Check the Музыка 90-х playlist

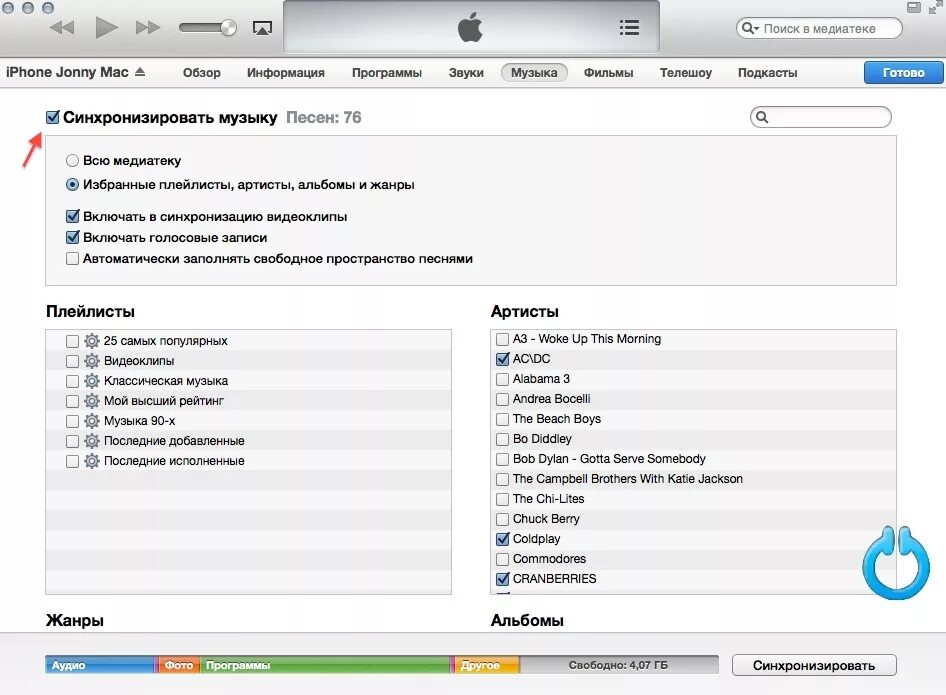[x=72, y=421]
